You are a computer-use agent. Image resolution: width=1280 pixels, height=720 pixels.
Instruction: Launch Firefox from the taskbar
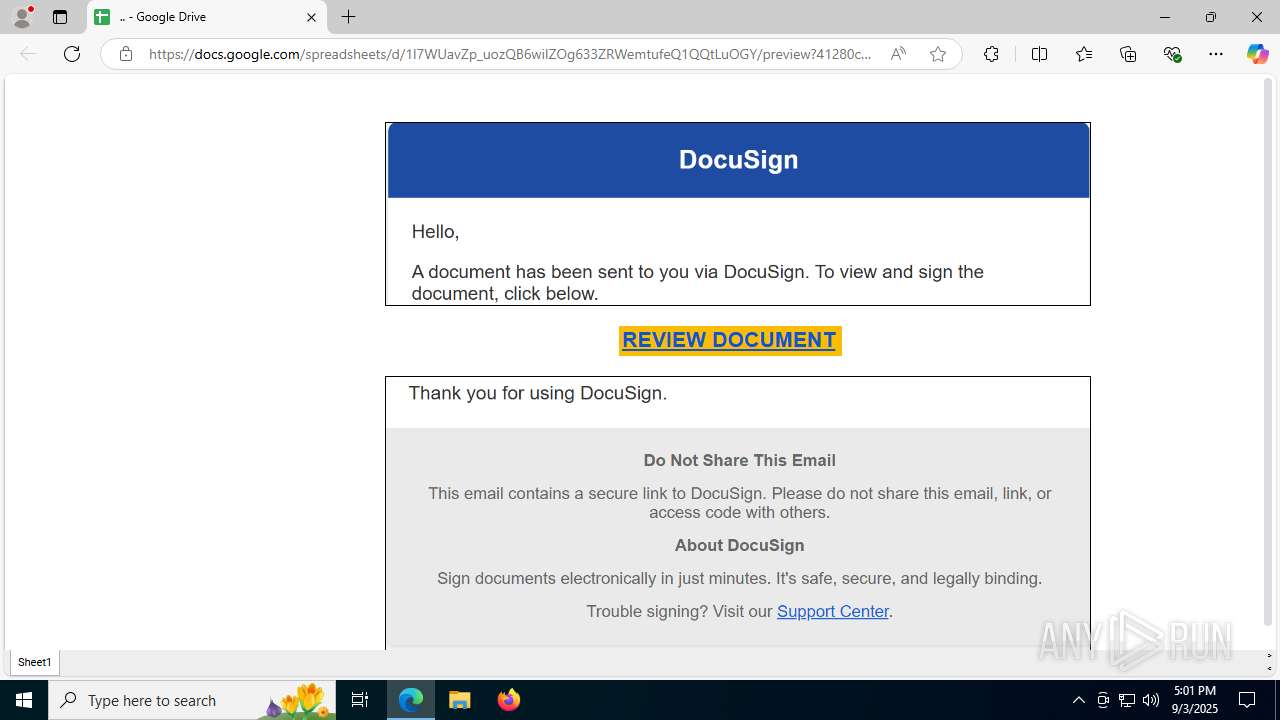(509, 700)
